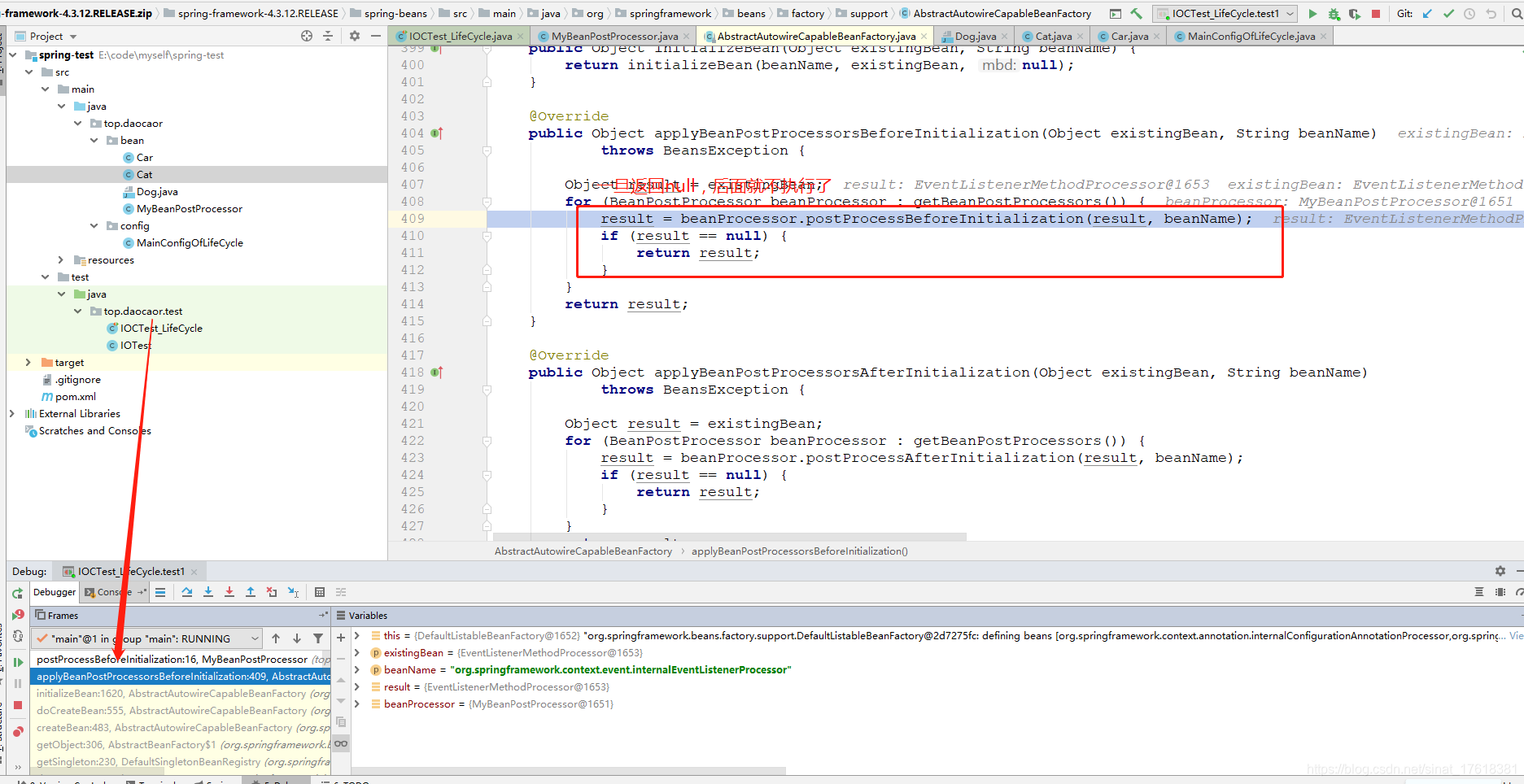Open the run configuration dropdown IOCTest_LifeCycle.test1

[1225, 14]
